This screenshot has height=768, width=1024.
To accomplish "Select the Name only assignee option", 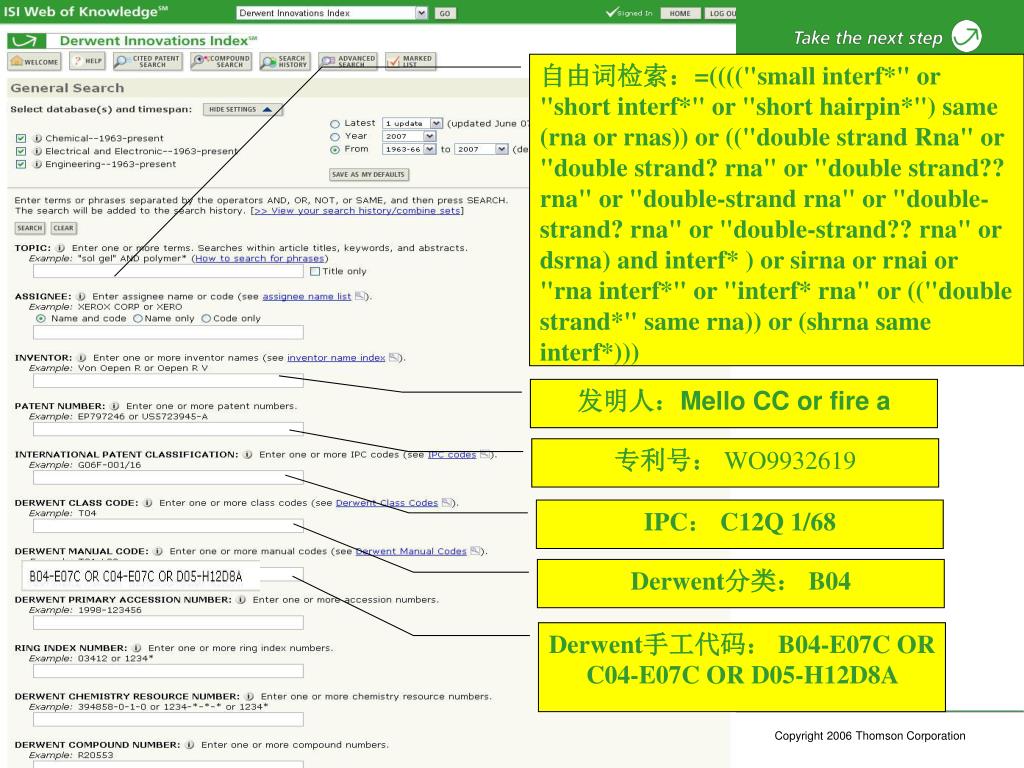I will point(138,319).
